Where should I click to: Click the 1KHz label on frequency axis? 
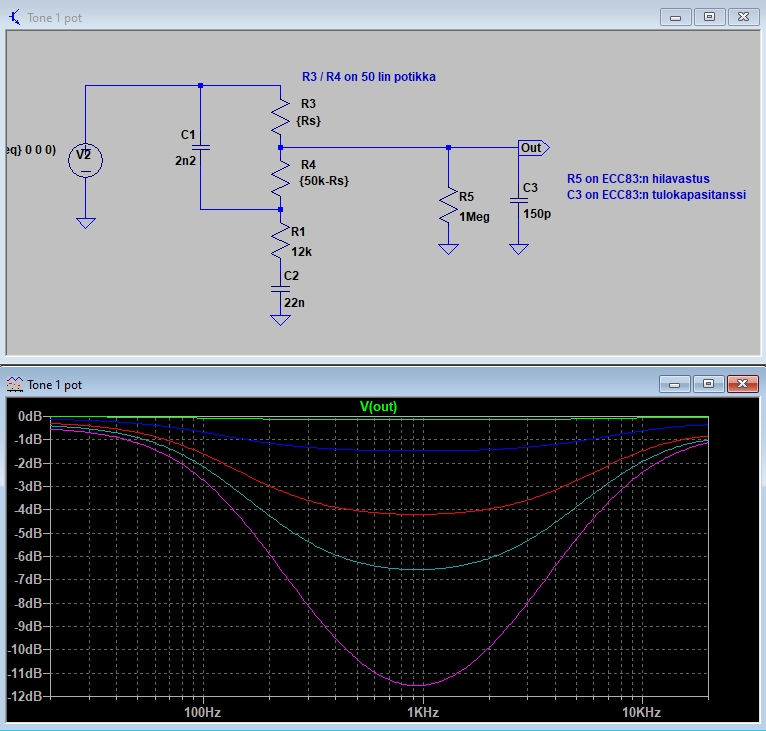coord(422,713)
